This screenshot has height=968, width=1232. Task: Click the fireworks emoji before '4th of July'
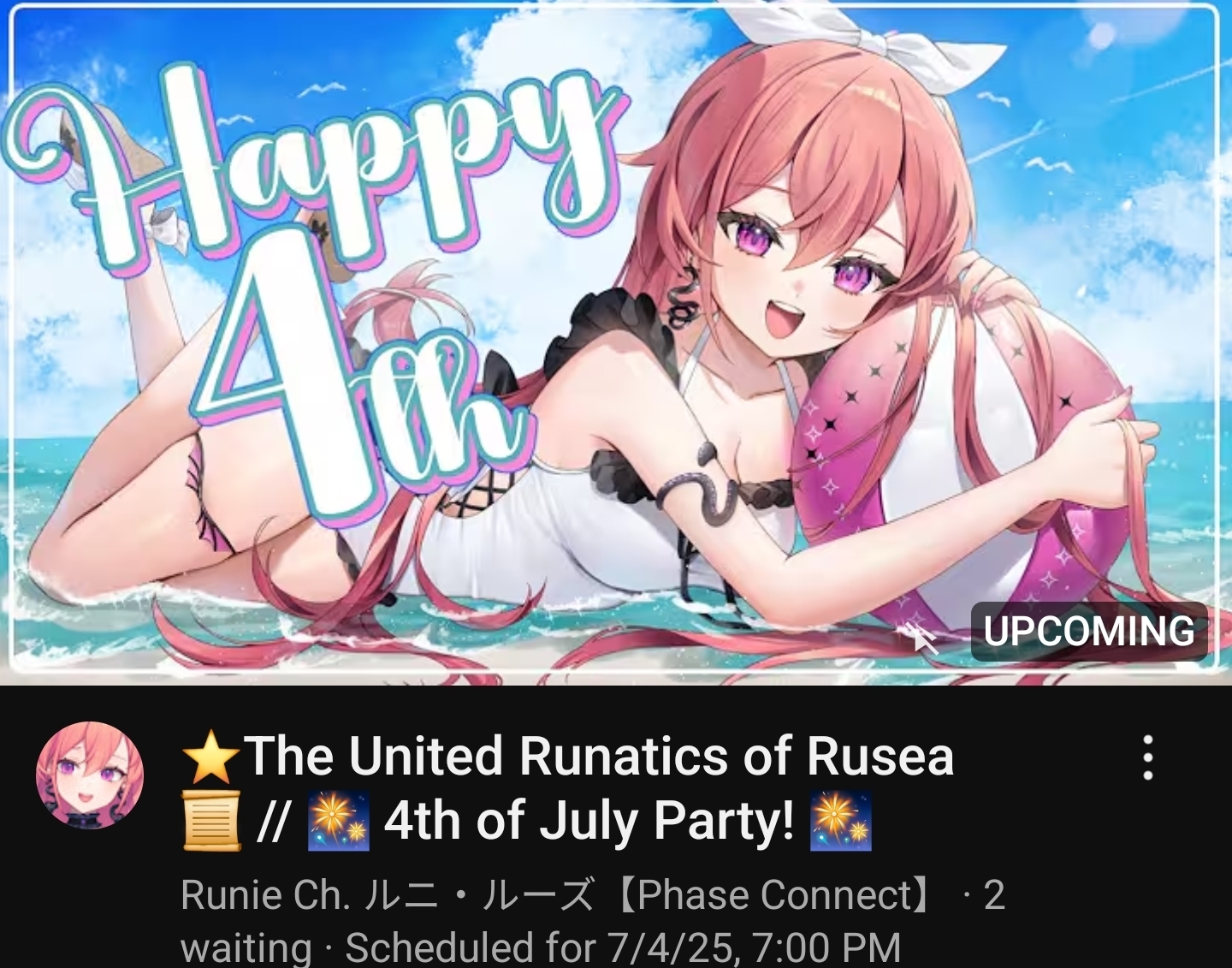(339, 822)
